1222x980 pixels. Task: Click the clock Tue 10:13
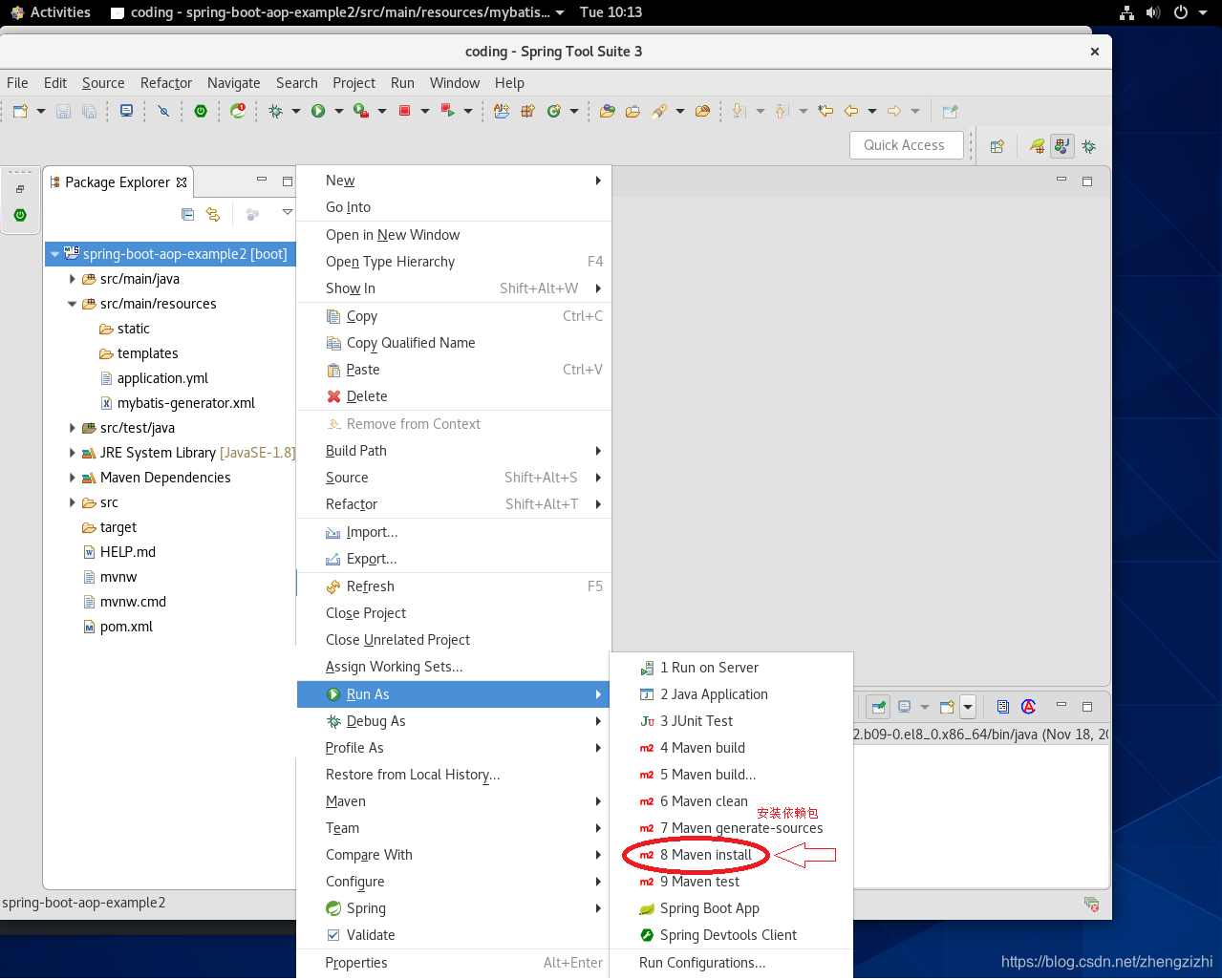coord(611,12)
